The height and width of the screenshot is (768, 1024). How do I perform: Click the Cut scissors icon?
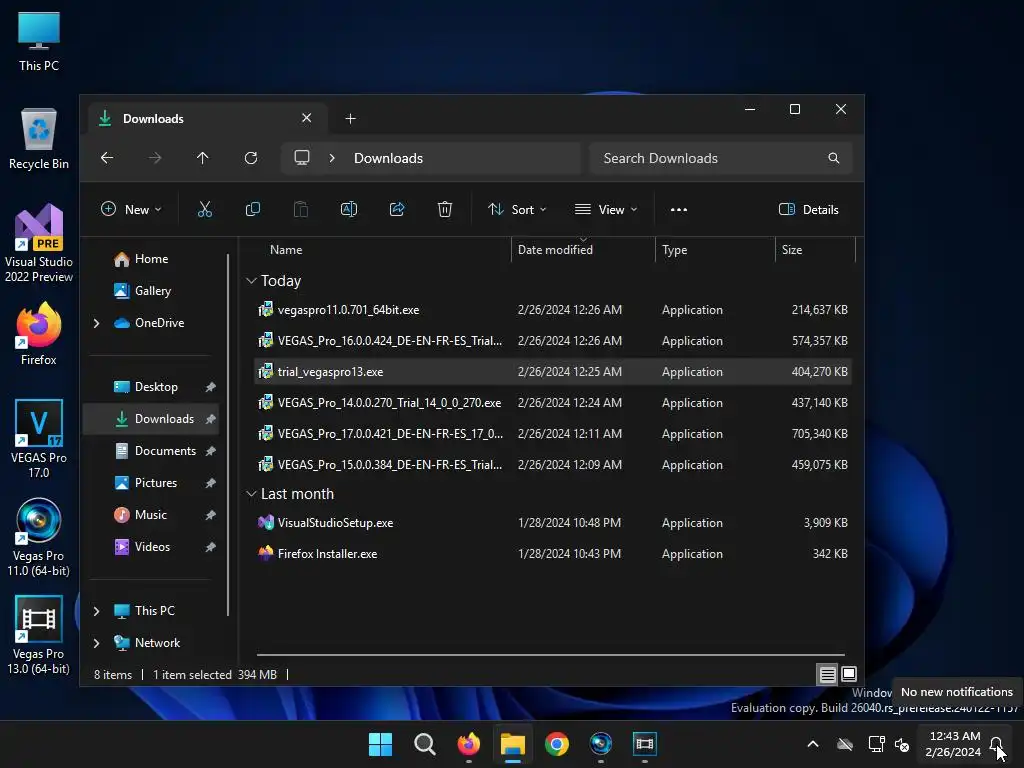click(204, 210)
